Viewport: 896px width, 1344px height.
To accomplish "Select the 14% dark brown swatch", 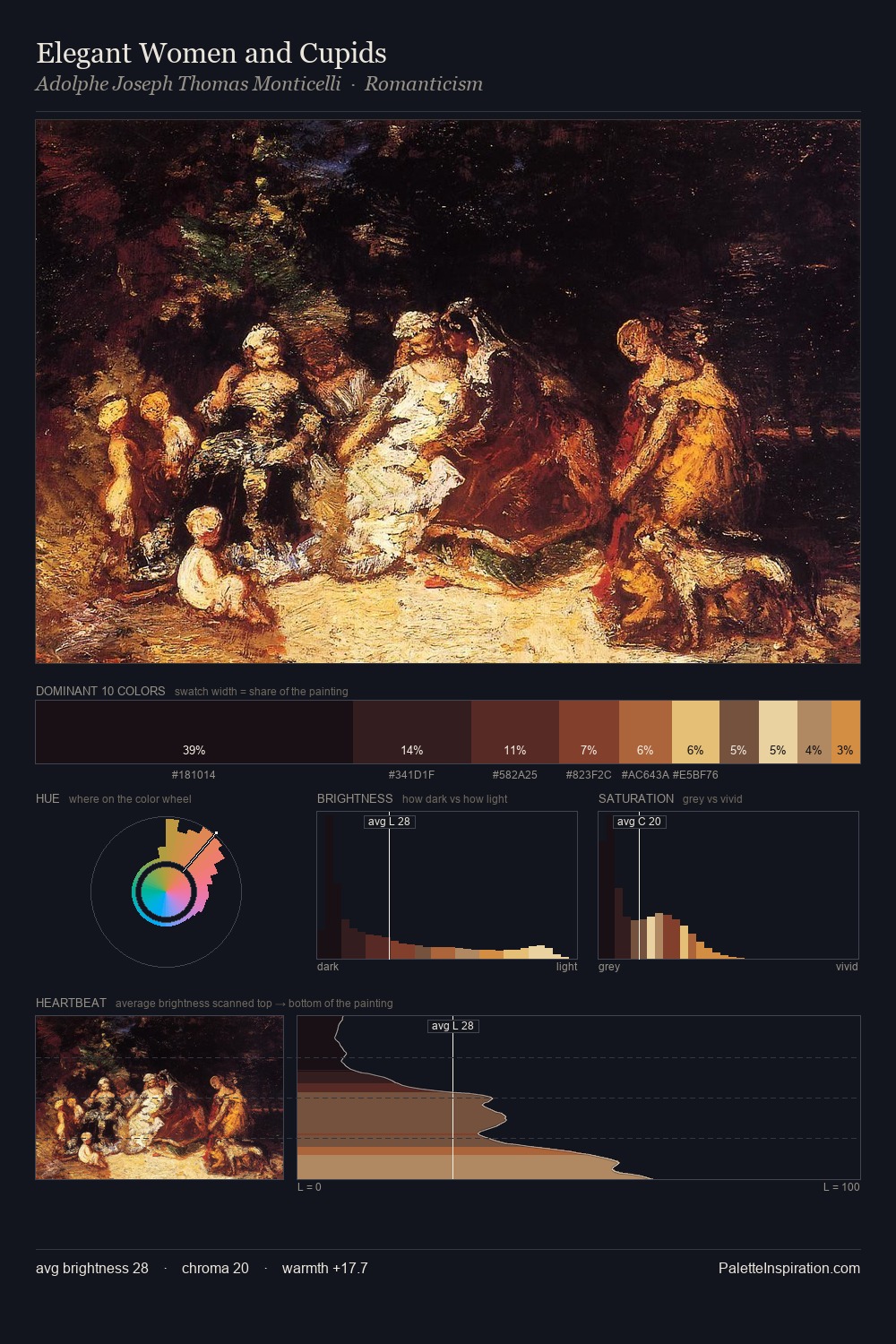I will (412, 732).
